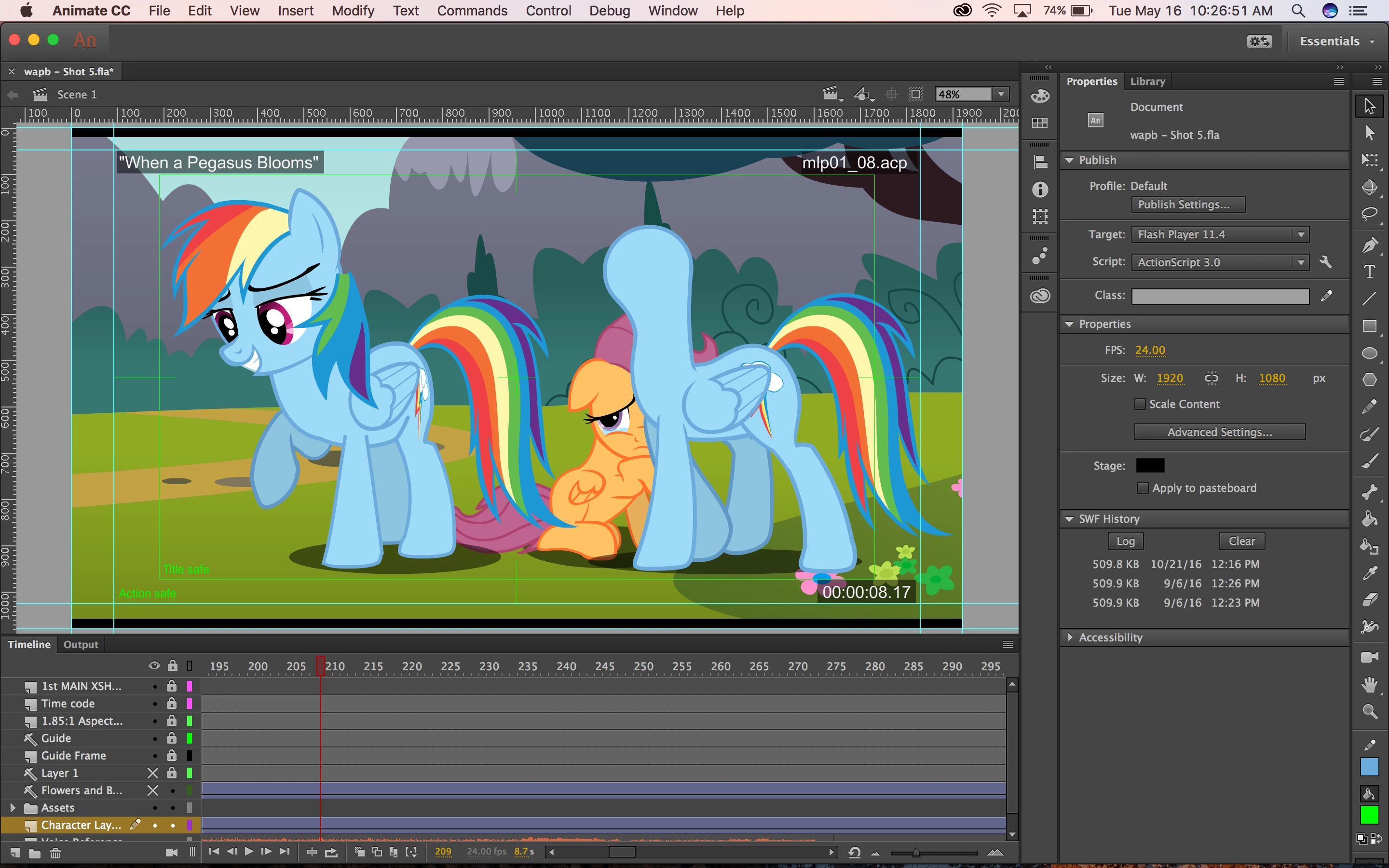Image resolution: width=1389 pixels, height=868 pixels.
Task: Select the Lasso tool
Action: pyautogui.click(x=1370, y=214)
